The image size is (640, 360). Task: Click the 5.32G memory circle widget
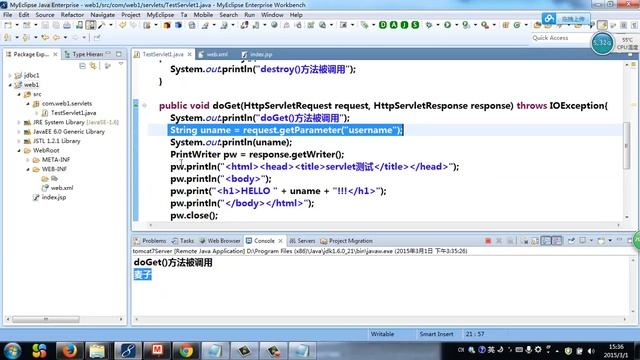tap(602, 42)
